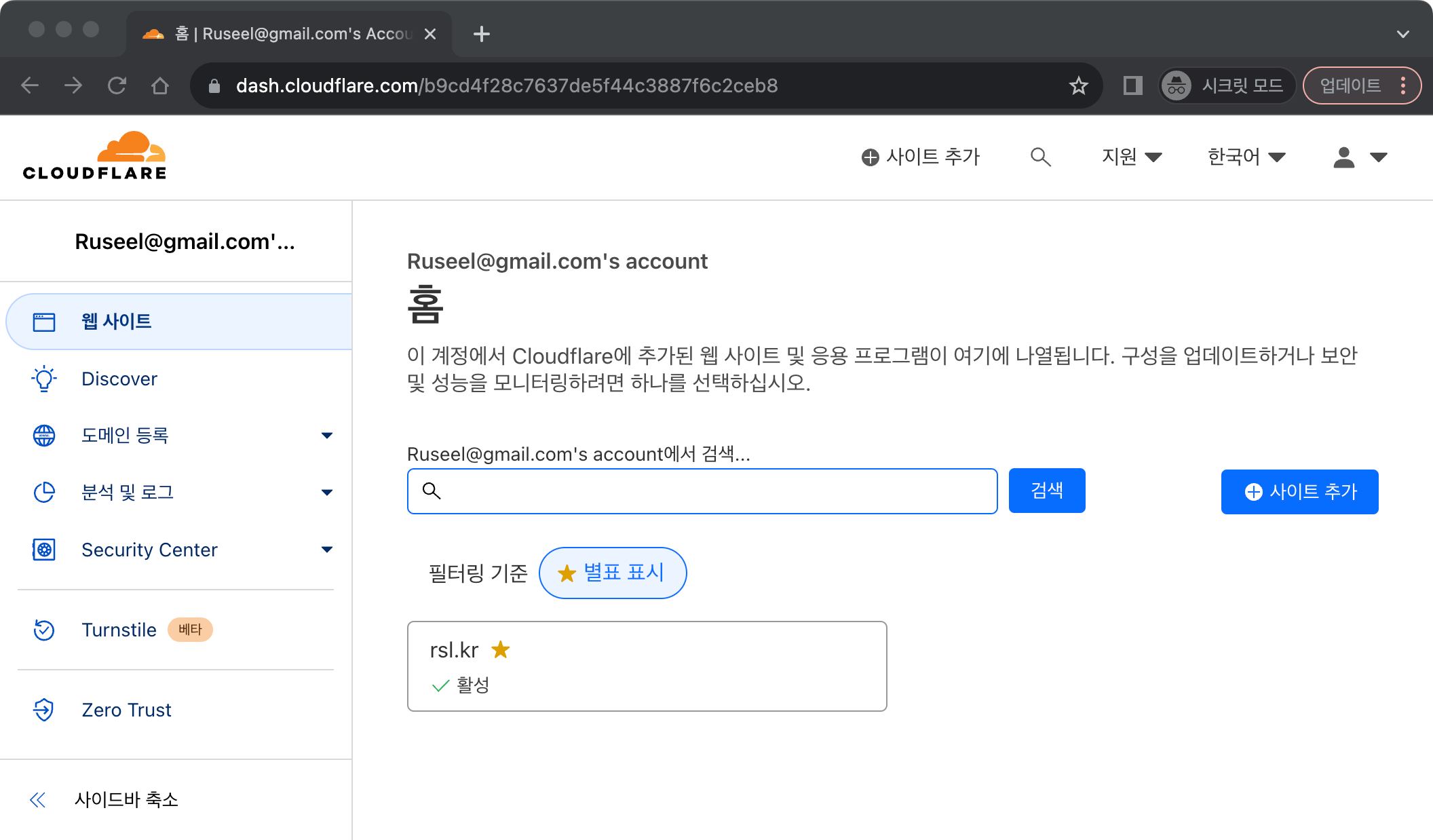The height and width of the screenshot is (840, 1433).
Task: Toggle the 별표 표시 starred filter
Action: point(613,573)
